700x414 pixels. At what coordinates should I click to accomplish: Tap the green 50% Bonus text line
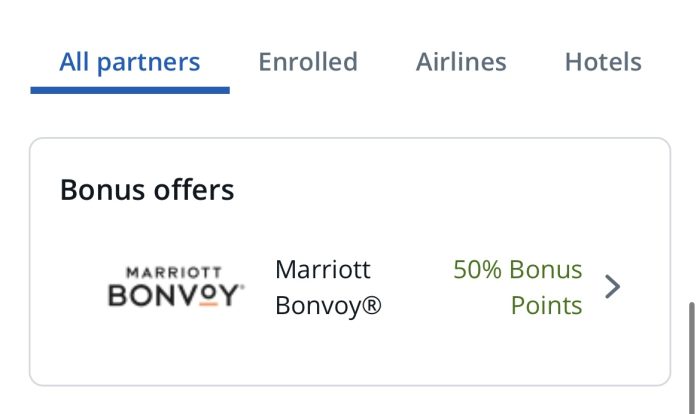pyautogui.click(x=518, y=269)
